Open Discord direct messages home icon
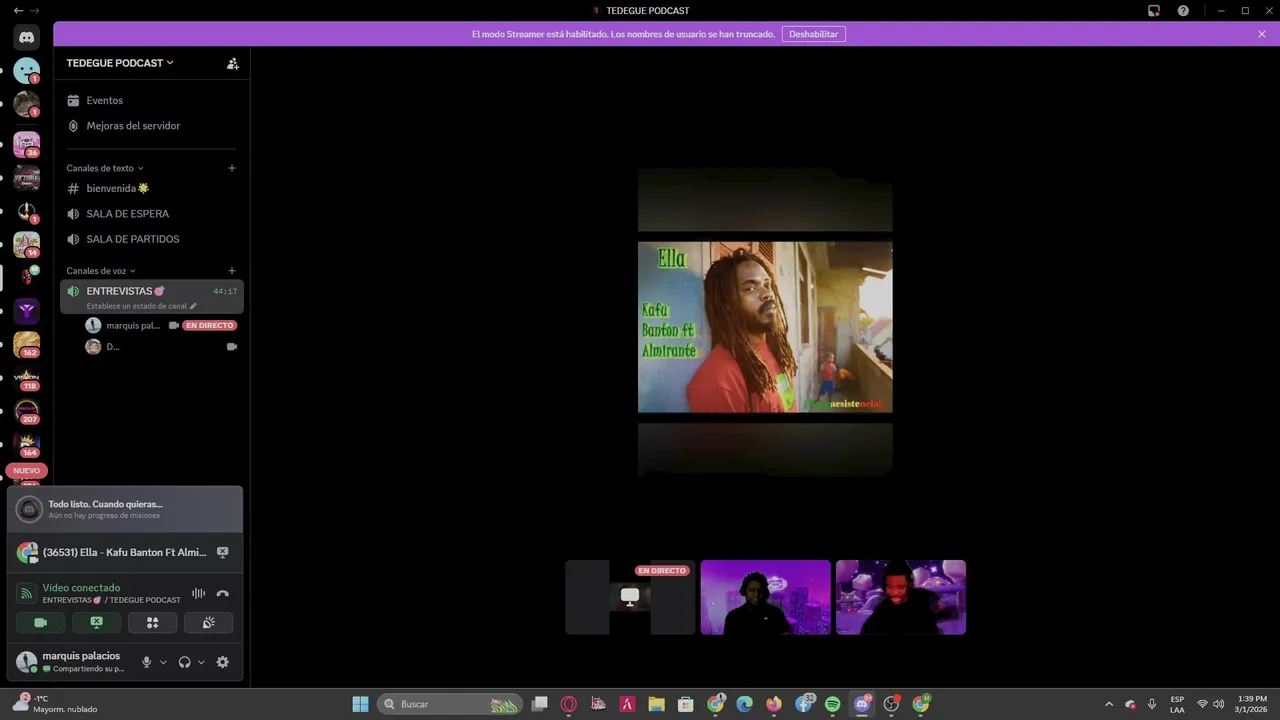Screen dimensions: 1280x720 [x=27, y=37]
